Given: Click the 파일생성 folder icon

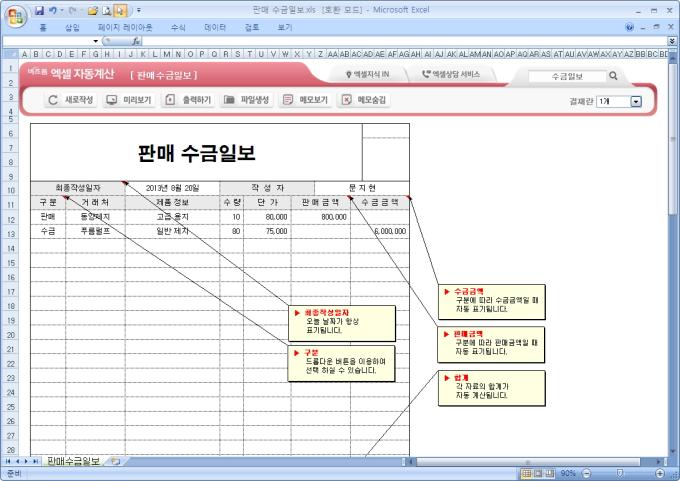Looking at the screenshot, I should coord(229,100).
